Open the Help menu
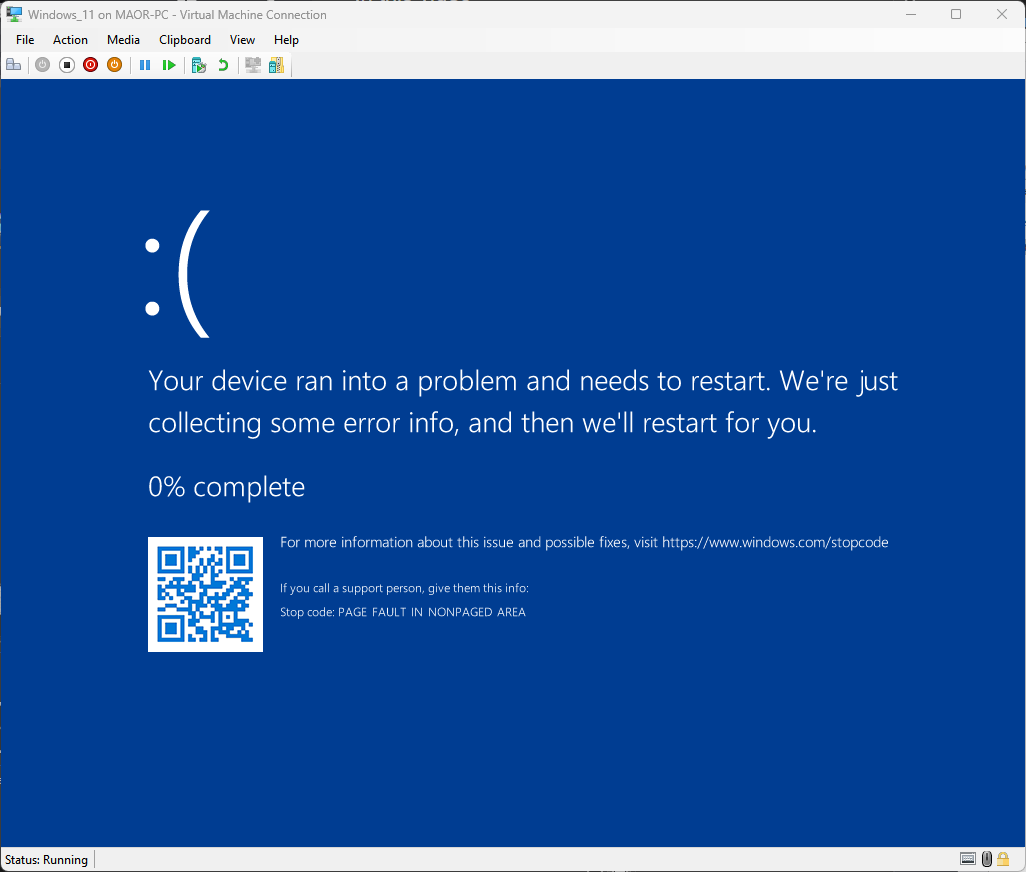The height and width of the screenshot is (872, 1026). point(286,40)
